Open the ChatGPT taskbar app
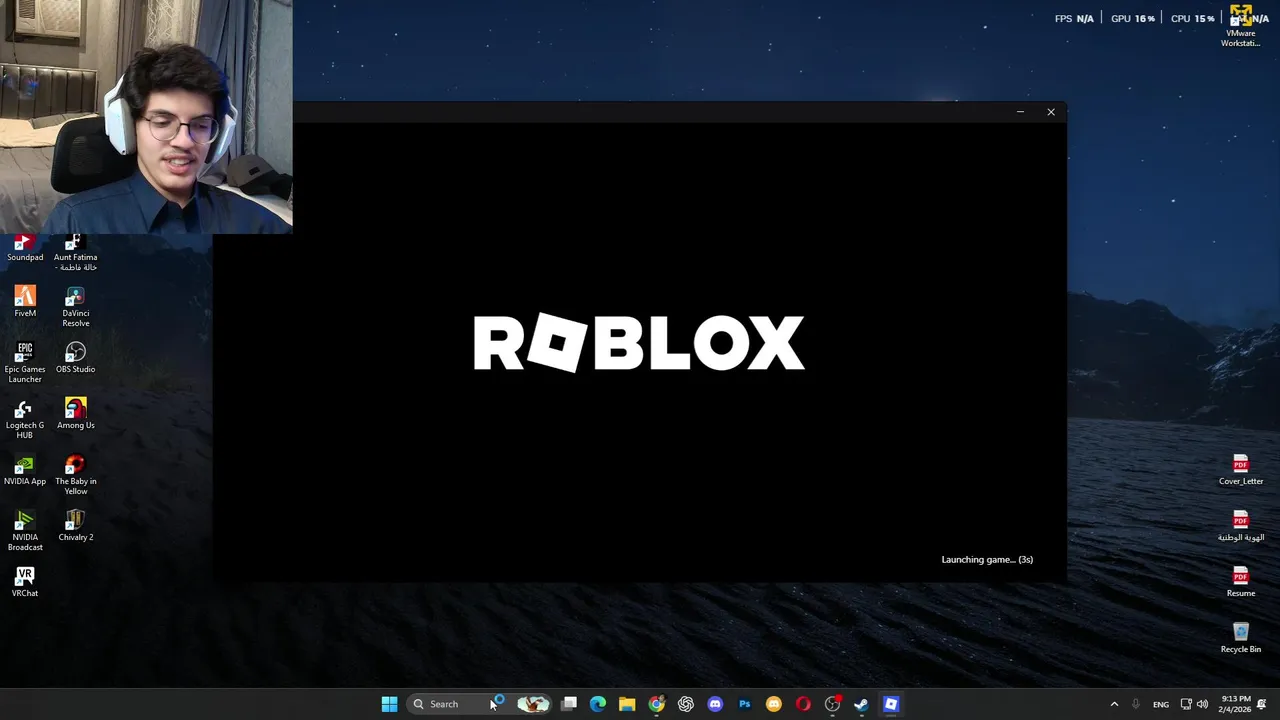Viewport: 1280px width, 720px height. tap(686, 704)
